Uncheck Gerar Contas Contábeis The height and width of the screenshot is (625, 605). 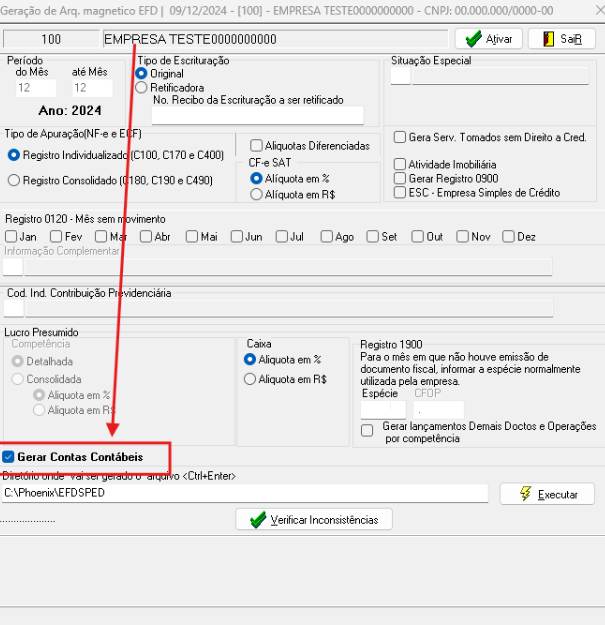8,457
